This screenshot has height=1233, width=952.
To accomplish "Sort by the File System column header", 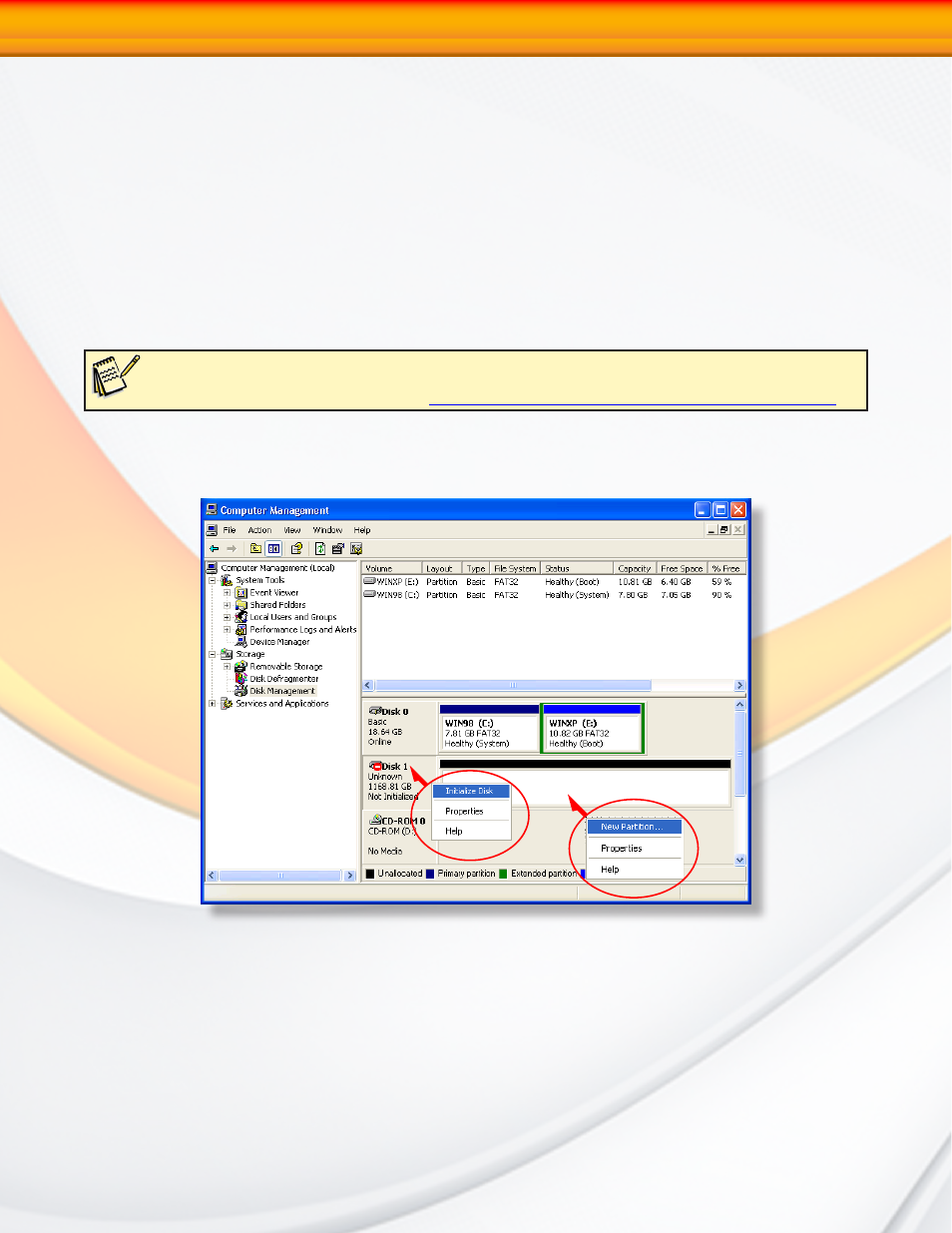I will [515, 568].
